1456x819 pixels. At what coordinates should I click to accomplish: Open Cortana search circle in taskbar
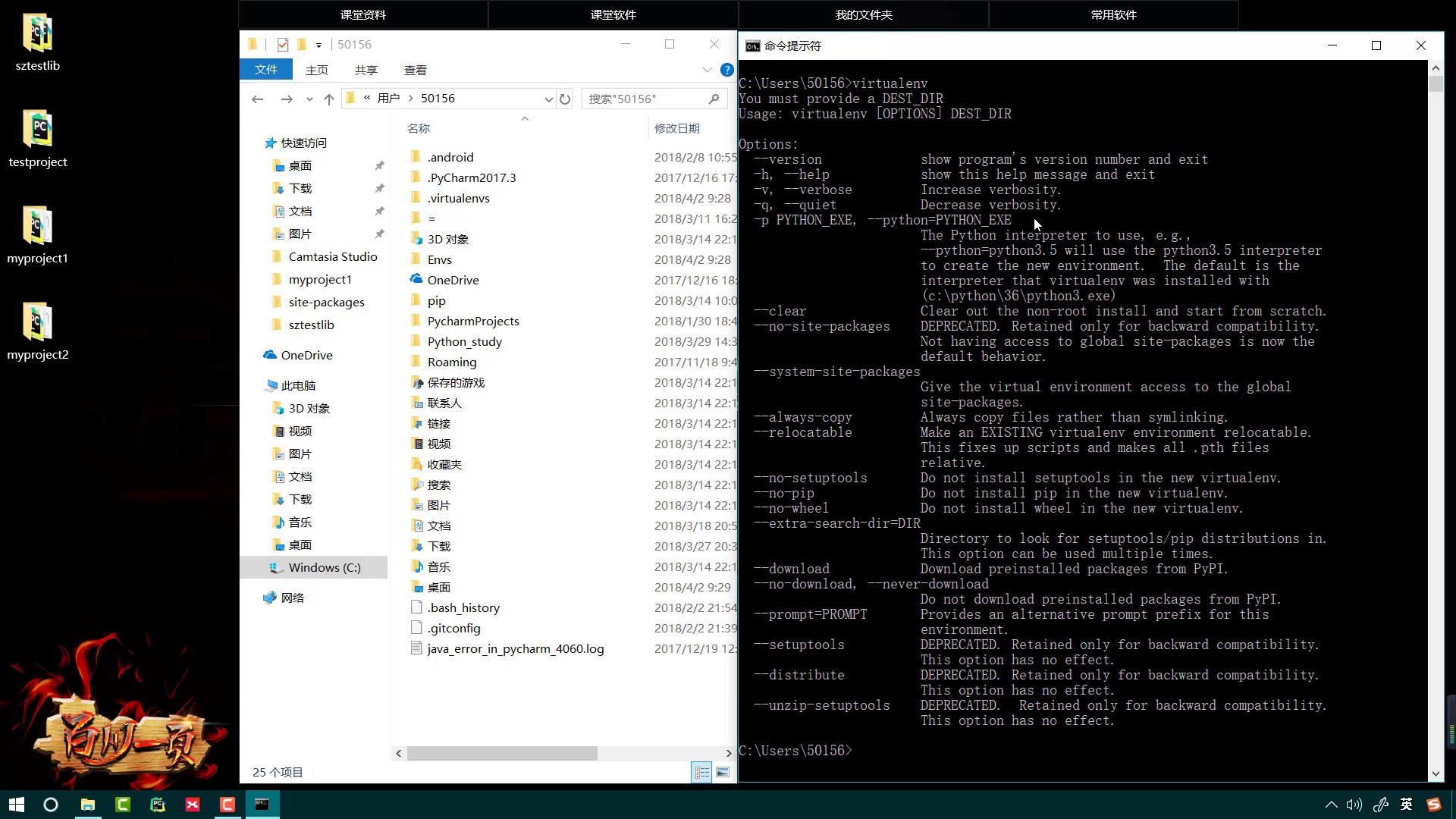(x=51, y=805)
